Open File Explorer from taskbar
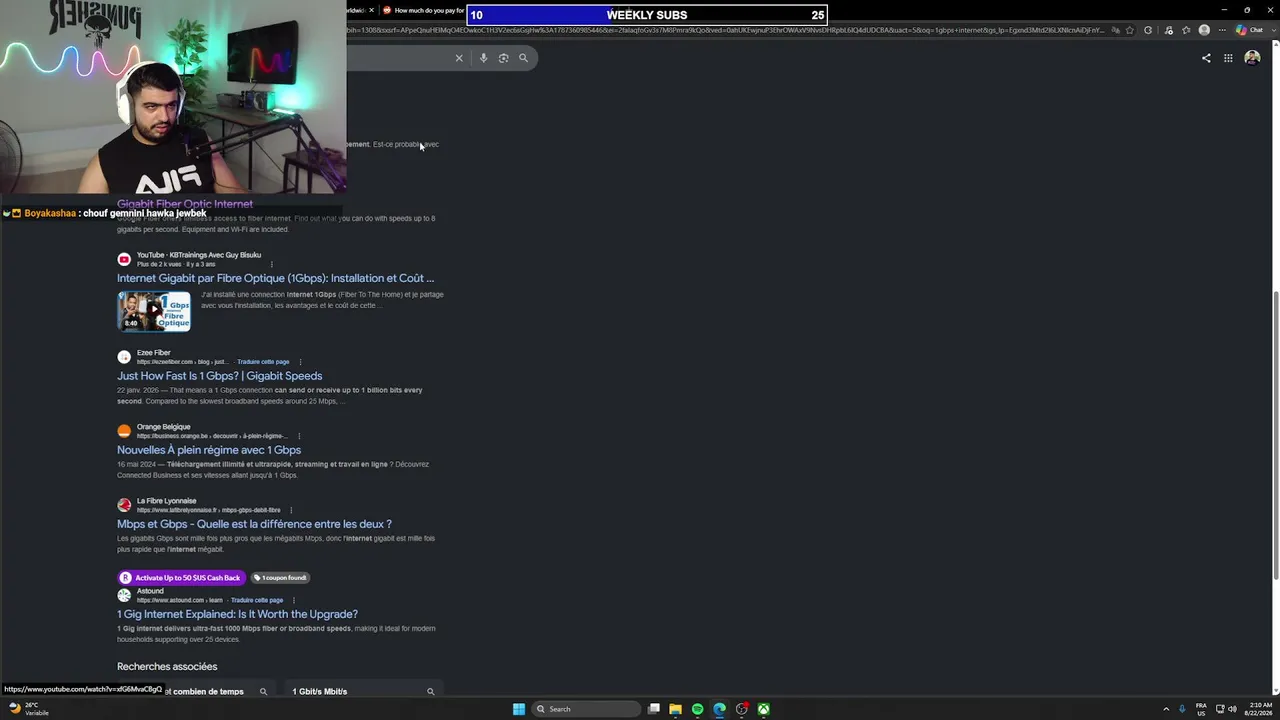 click(x=675, y=709)
